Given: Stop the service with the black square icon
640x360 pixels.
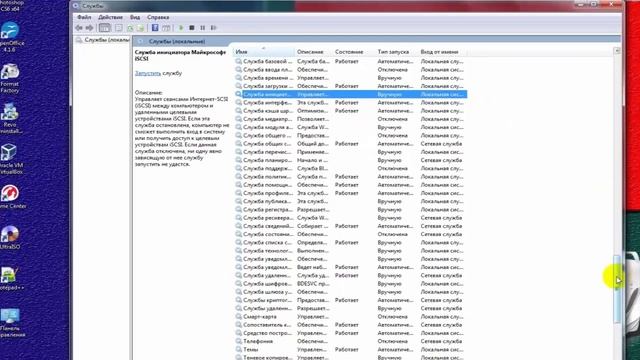Looking at the screenshot, I should click(192, 28).
